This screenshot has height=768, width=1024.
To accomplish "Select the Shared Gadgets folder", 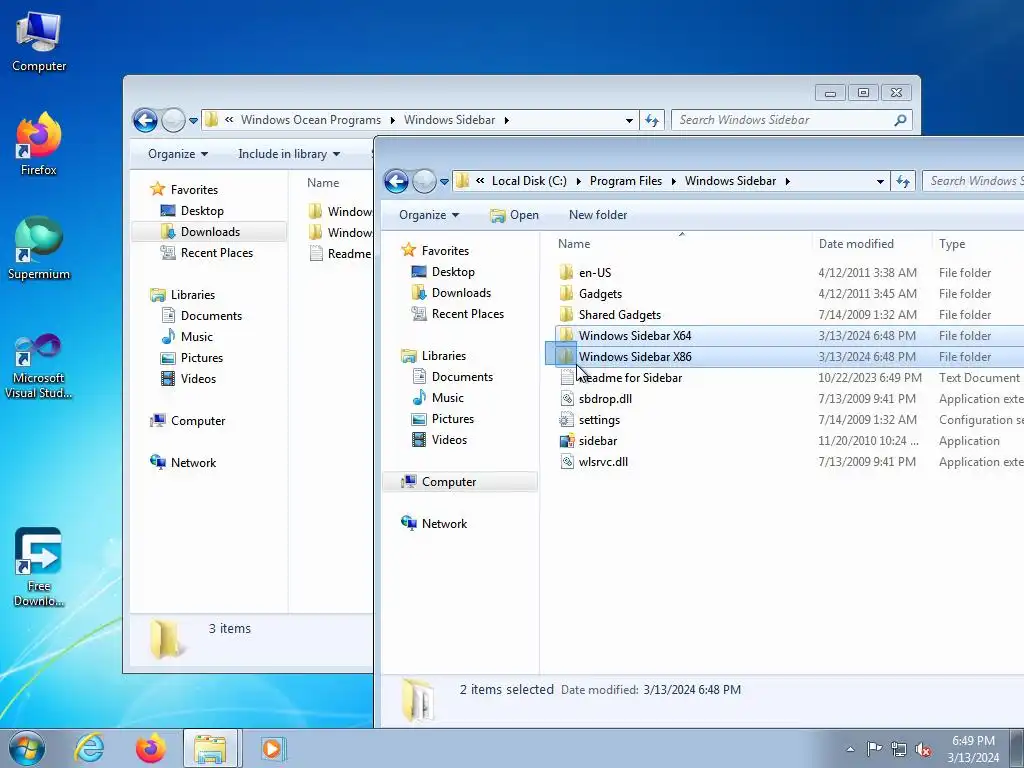I will pos(619,315).
